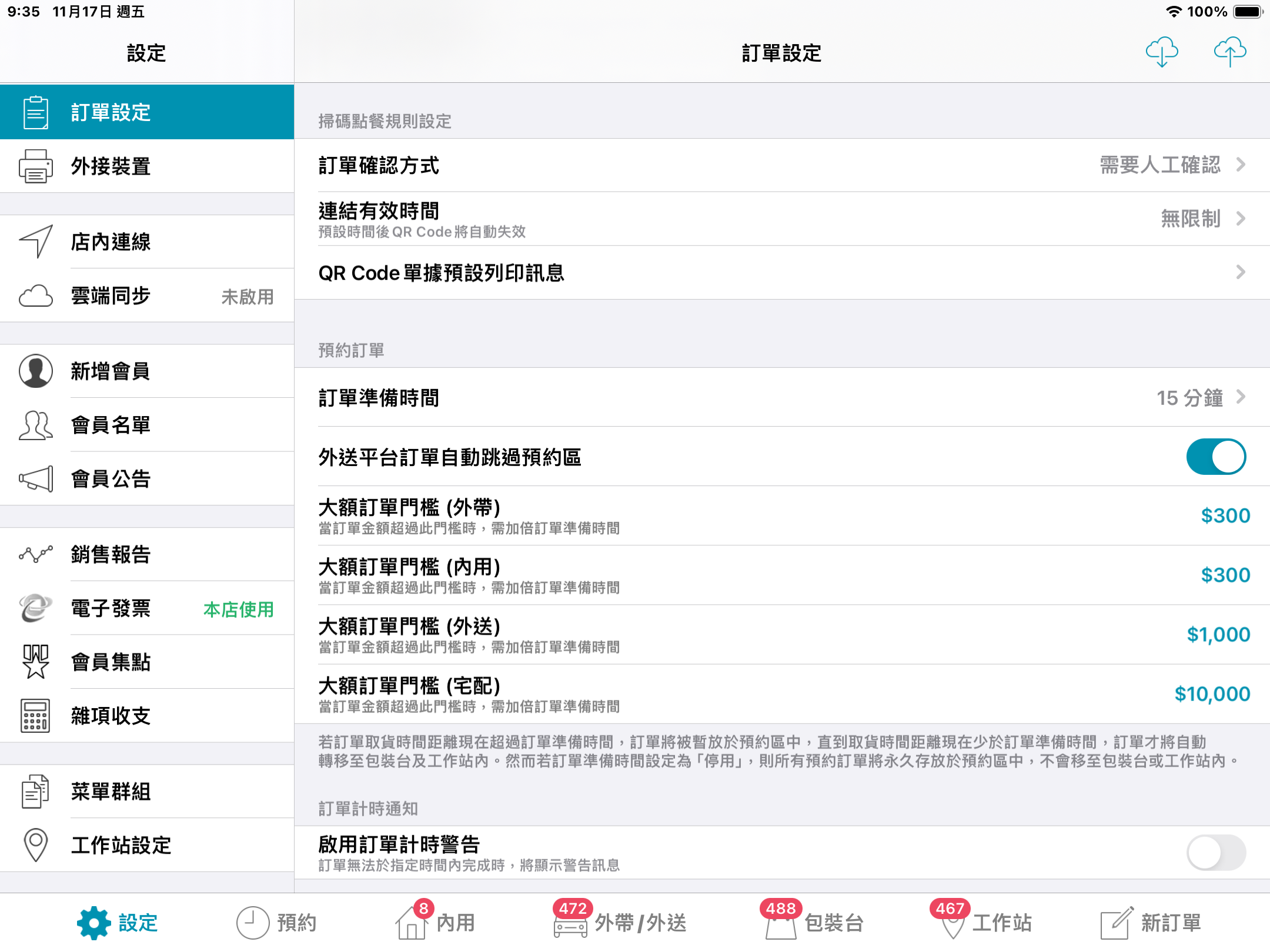1270x952 pixels.
Task: Edit the 大額訂單門檻 (宅配) $10,000 value
Action: [1212, 694]
